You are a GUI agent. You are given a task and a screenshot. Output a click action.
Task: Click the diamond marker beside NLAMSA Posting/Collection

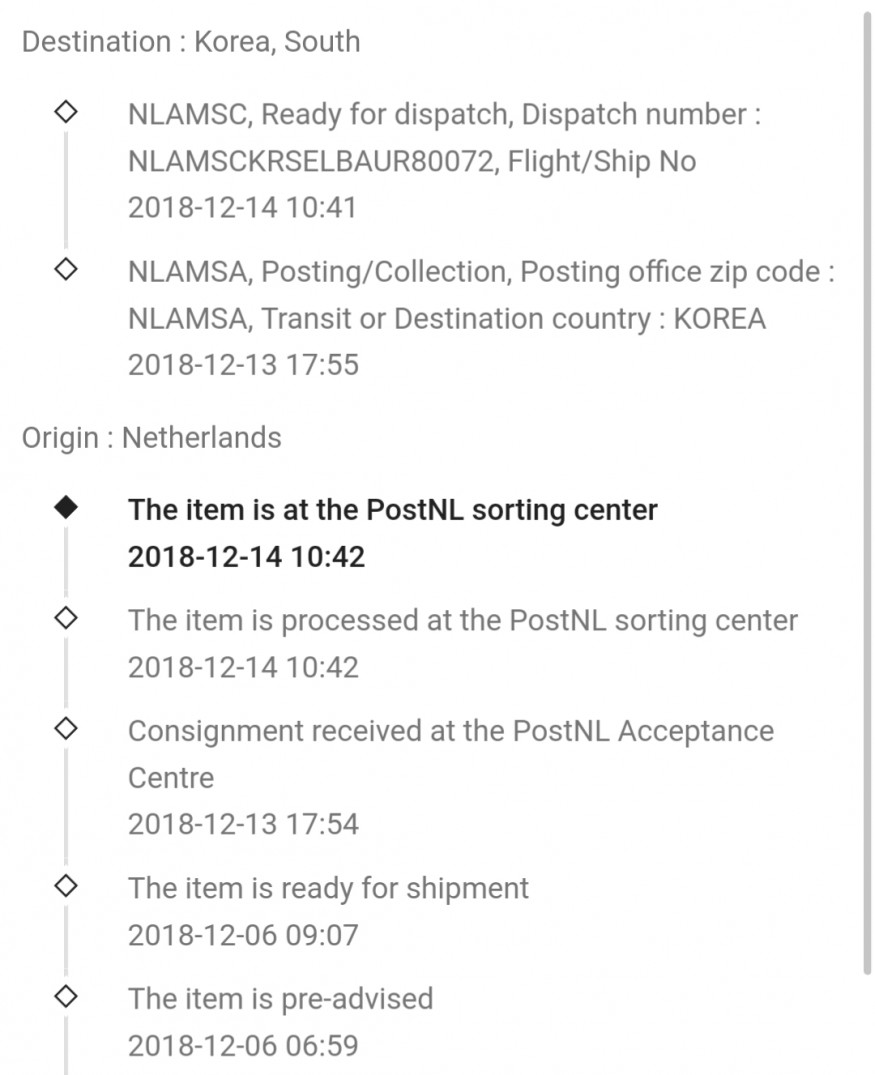pos(66,270)
